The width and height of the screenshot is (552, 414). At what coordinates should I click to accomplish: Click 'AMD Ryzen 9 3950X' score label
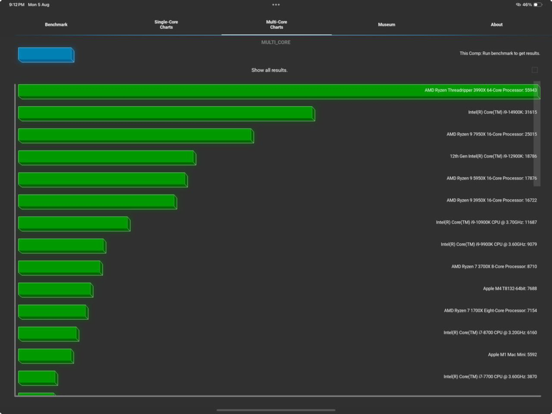(x=492, y=200)
